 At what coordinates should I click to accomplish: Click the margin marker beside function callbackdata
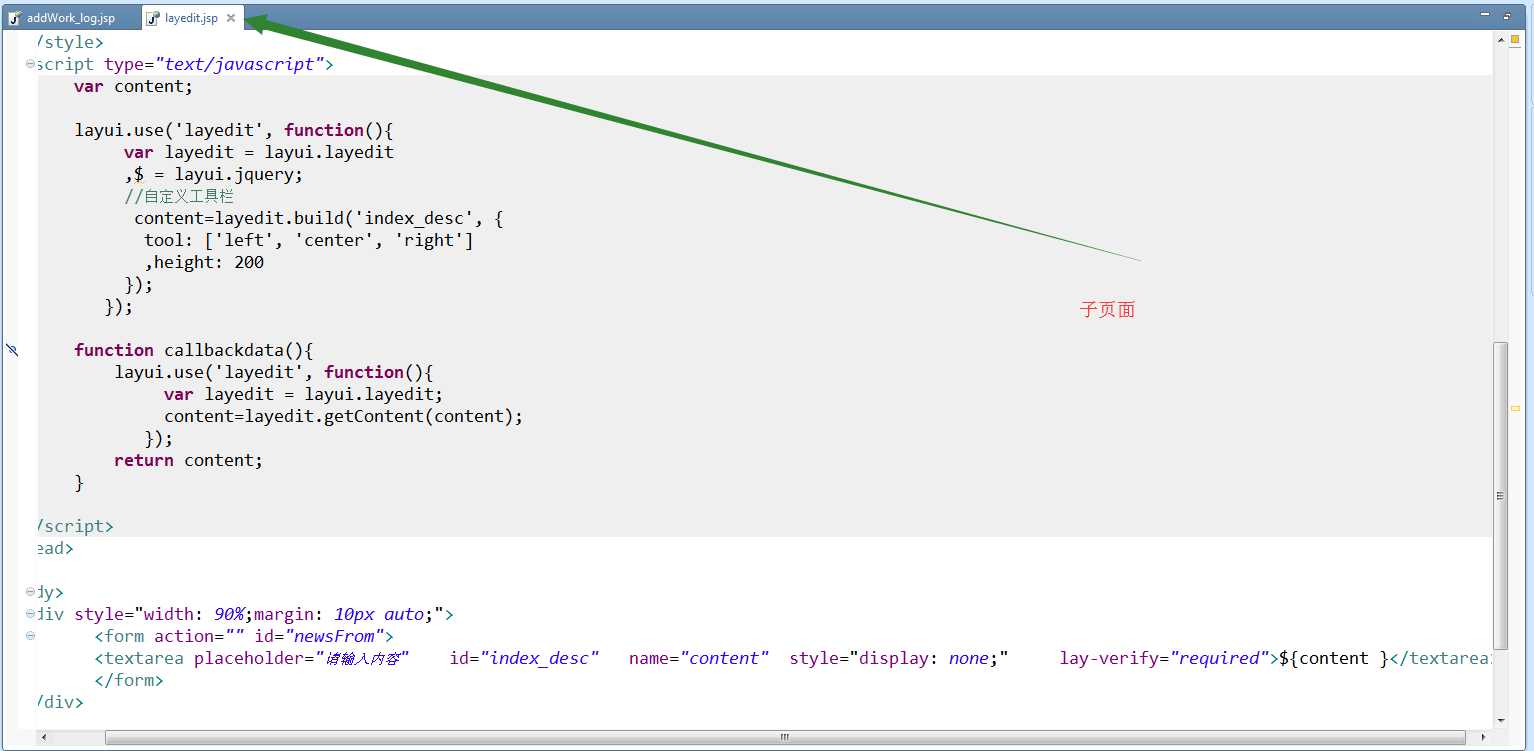click(12, 350)
